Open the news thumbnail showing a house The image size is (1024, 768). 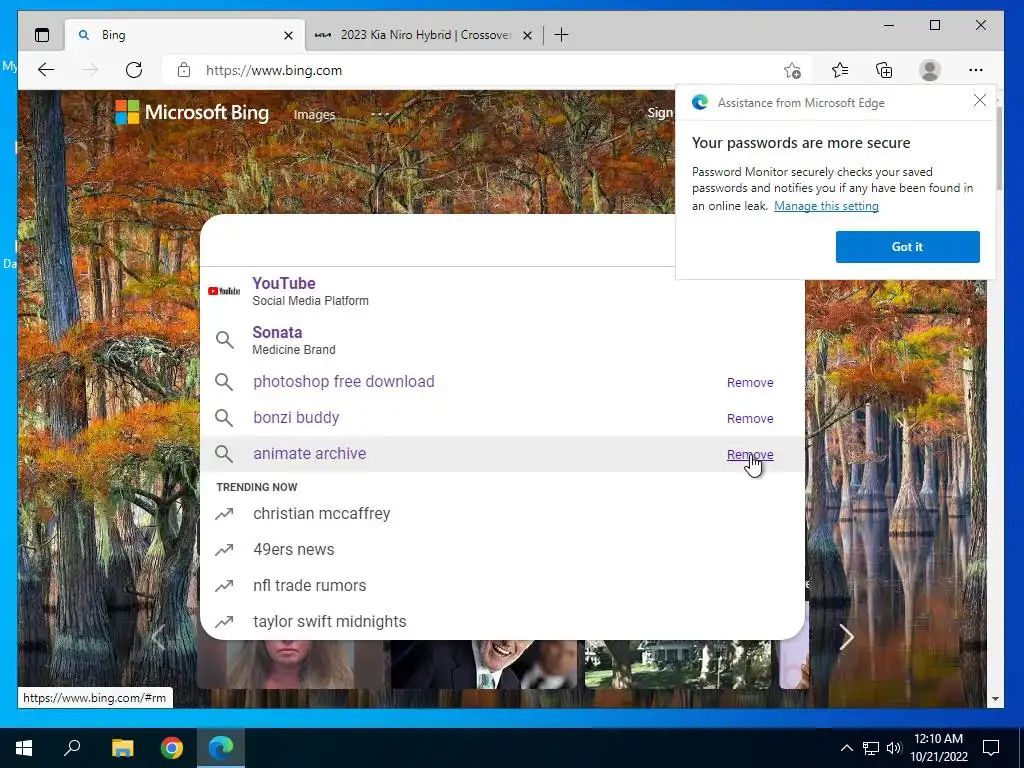tap(678, 664)
